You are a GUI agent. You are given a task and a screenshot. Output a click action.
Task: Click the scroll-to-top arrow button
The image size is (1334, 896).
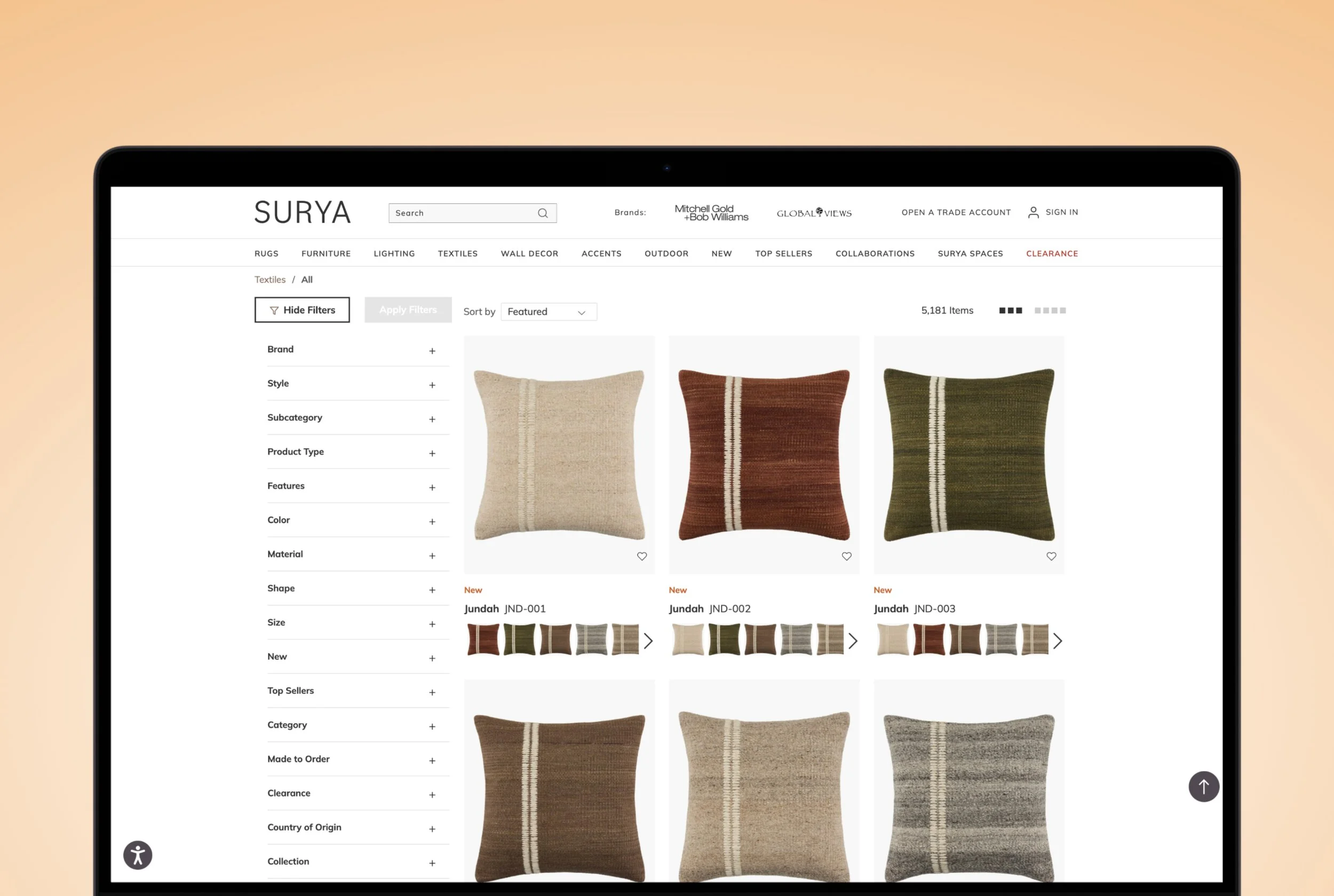click(x=1203, y=786)
